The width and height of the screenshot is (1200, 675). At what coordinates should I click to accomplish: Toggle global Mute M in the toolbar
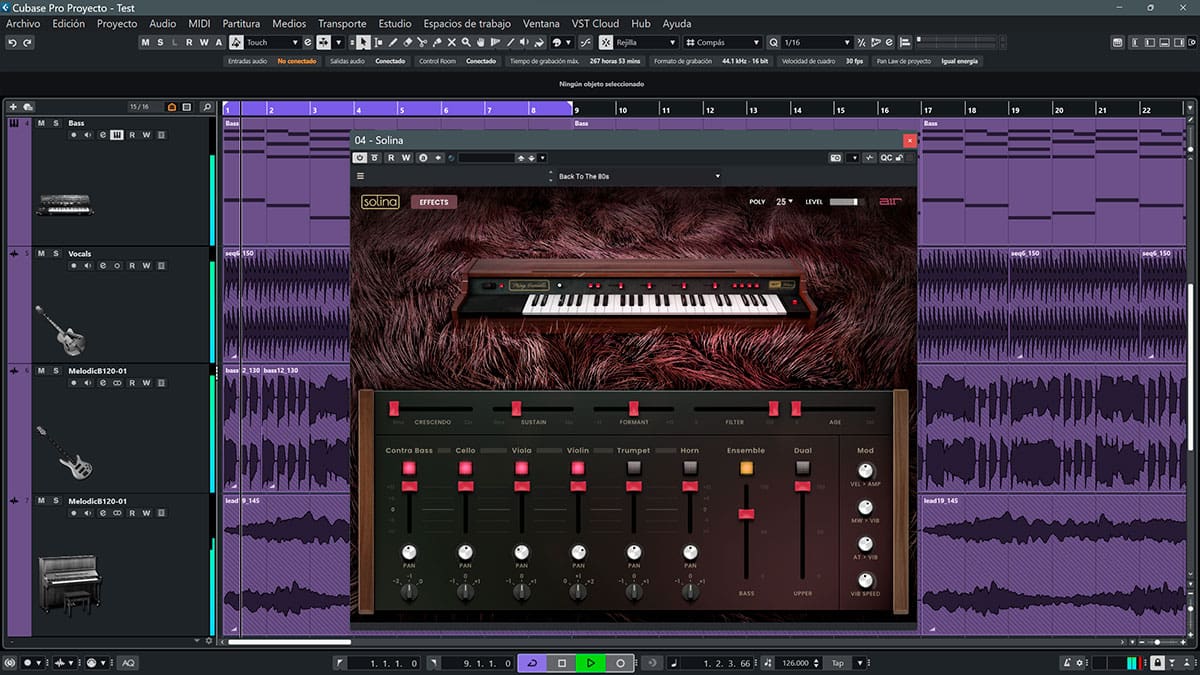[146, 43]
